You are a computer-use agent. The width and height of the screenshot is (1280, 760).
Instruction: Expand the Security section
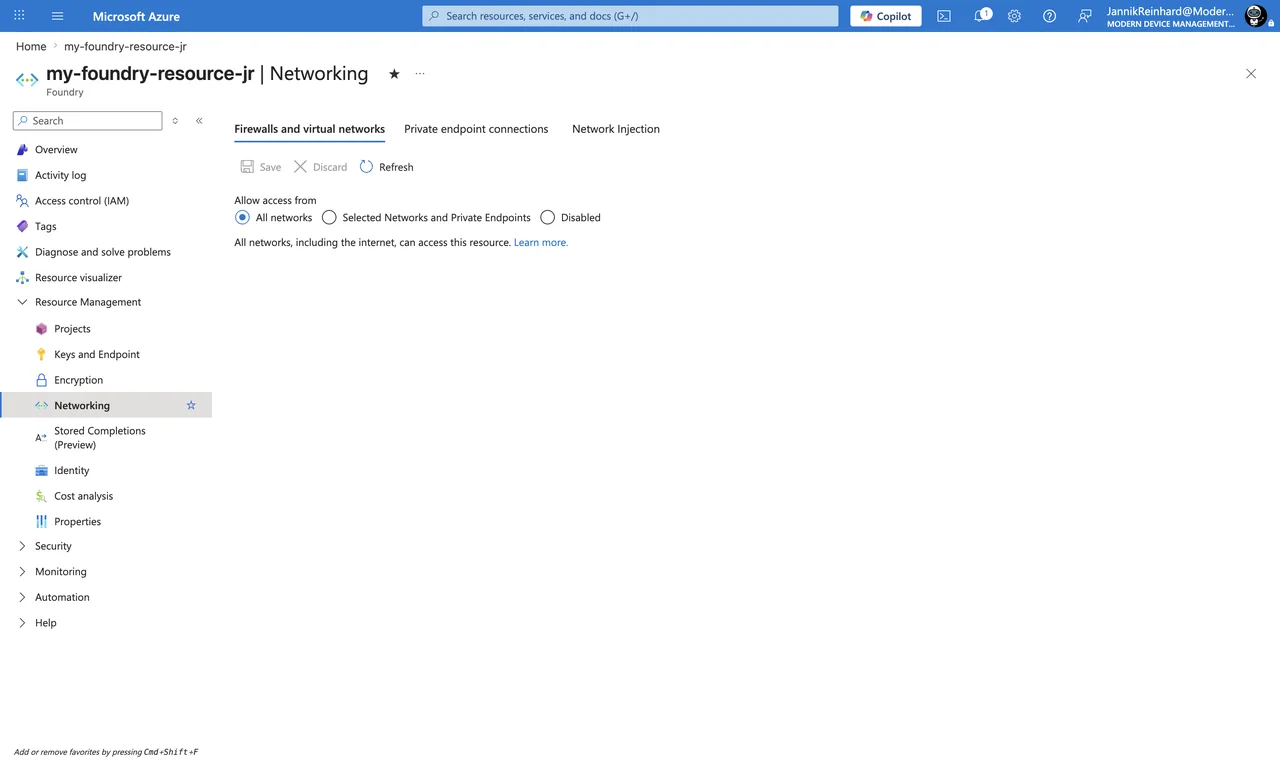(22, 546)
